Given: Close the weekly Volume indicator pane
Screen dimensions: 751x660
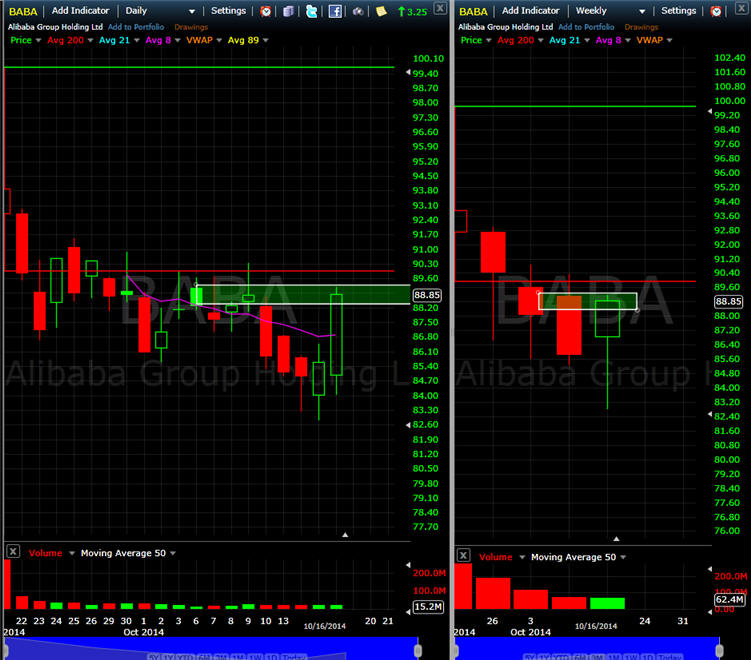Looking at the screenshot, I should (463, 555).
